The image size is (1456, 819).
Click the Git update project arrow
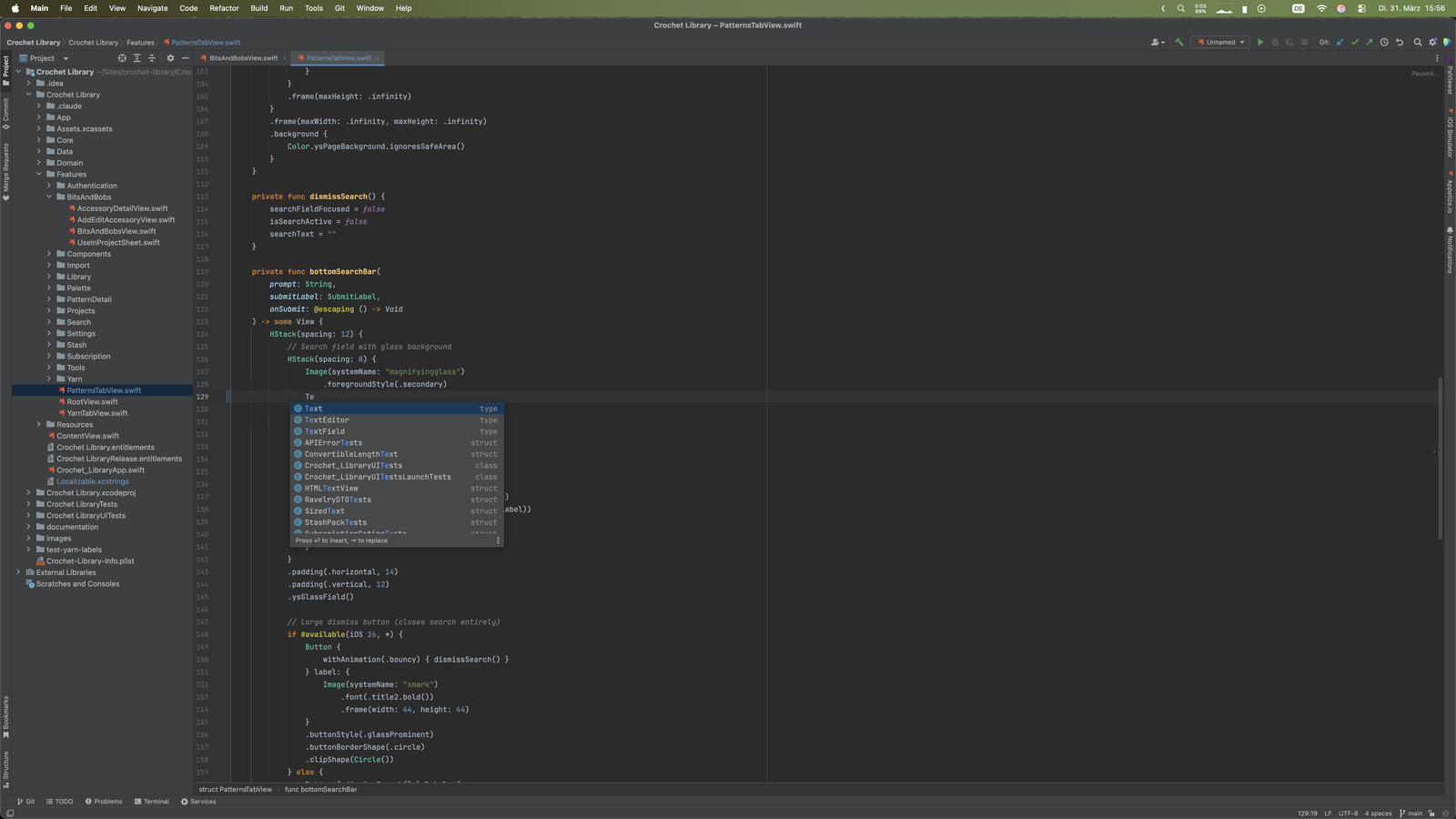point(1340,42)
